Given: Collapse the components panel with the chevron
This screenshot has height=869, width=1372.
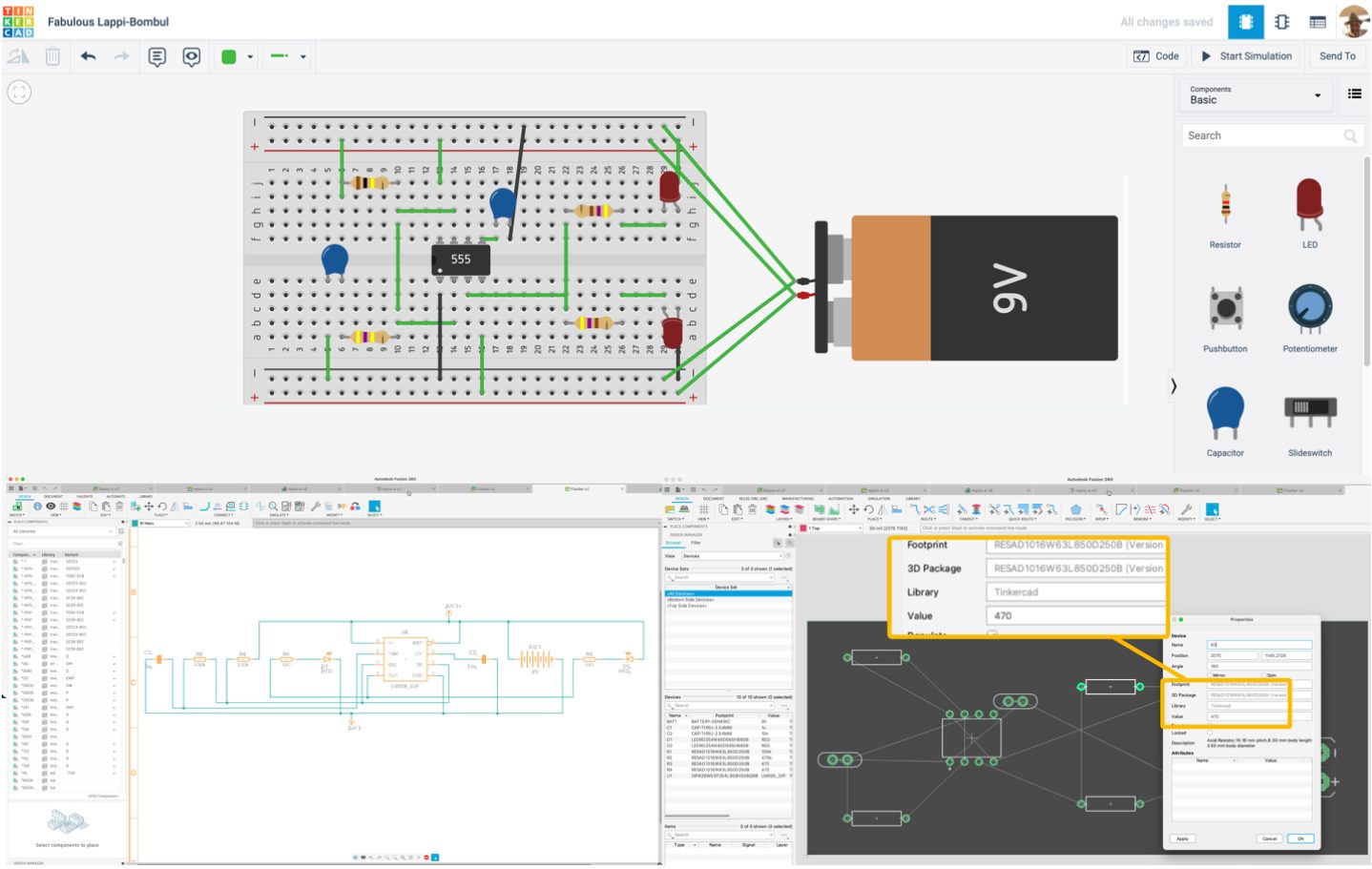Looking at the screenshot, I should click(1174, 386).
